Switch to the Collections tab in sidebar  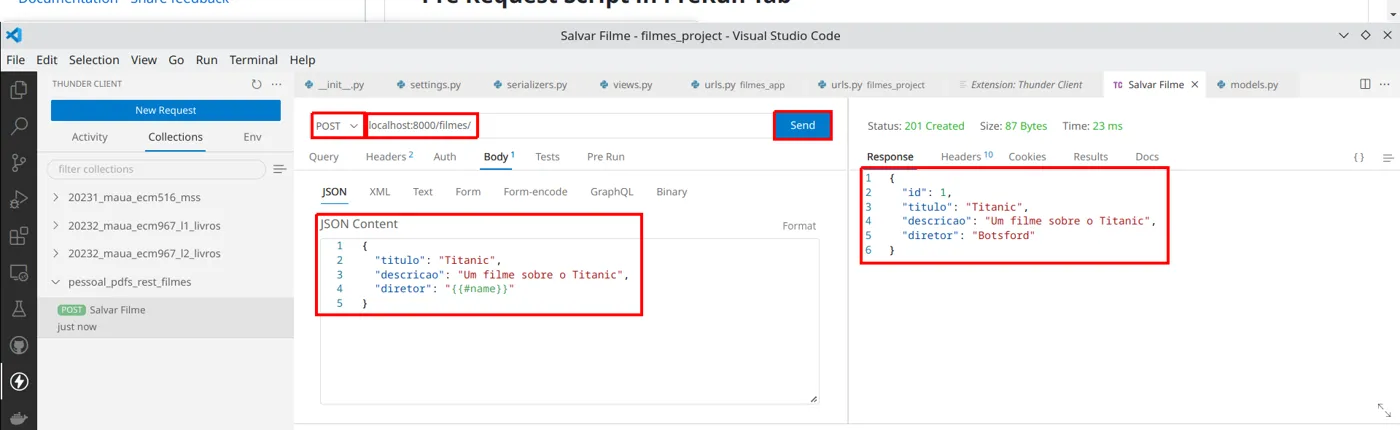pos(175,137)
